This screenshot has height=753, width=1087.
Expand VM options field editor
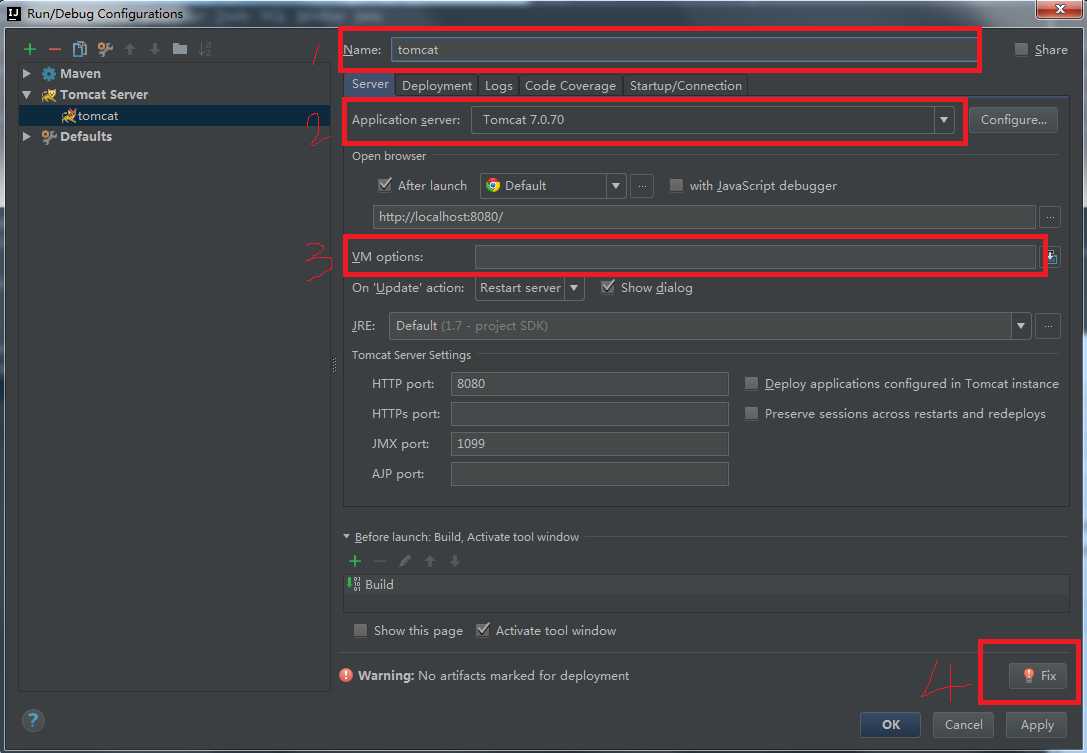pyautogui.click(x=1051, y=257)
